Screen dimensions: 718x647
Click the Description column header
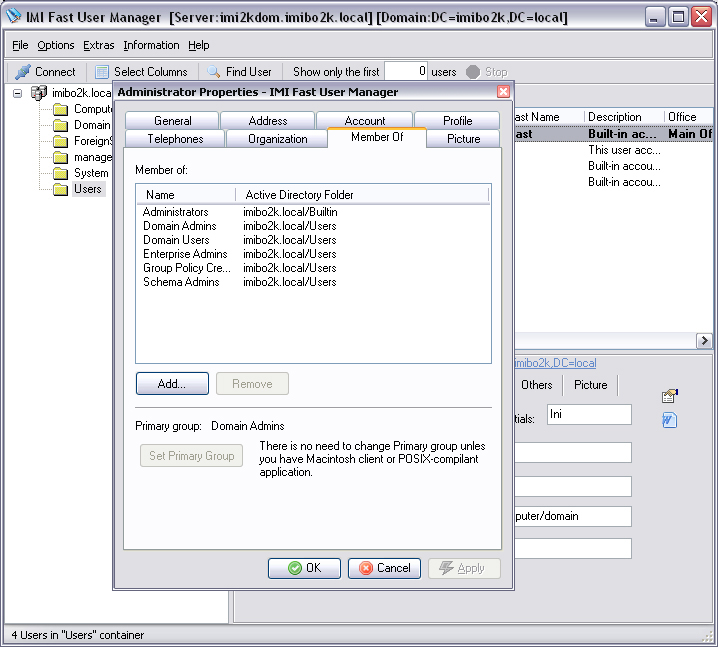click(624, 117)
